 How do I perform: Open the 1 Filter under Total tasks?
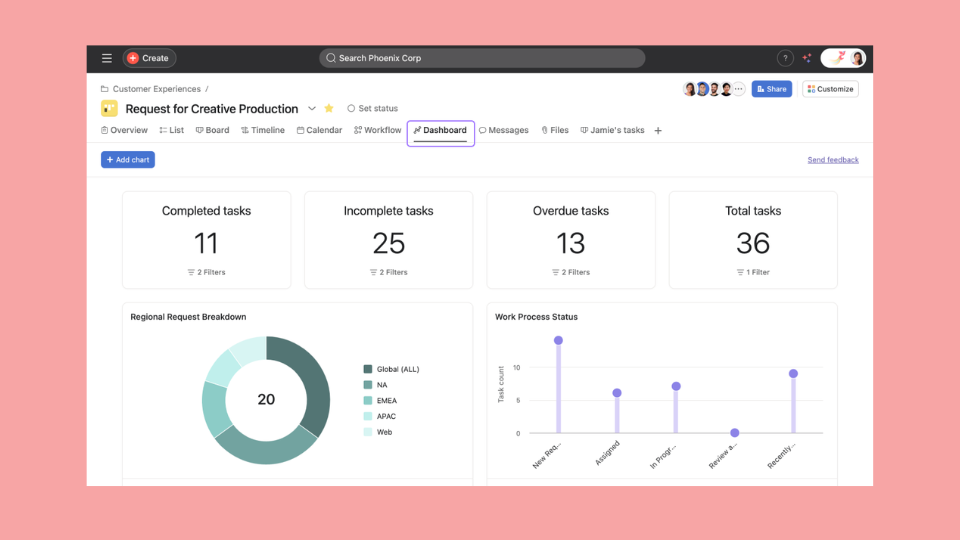[753, 272]
